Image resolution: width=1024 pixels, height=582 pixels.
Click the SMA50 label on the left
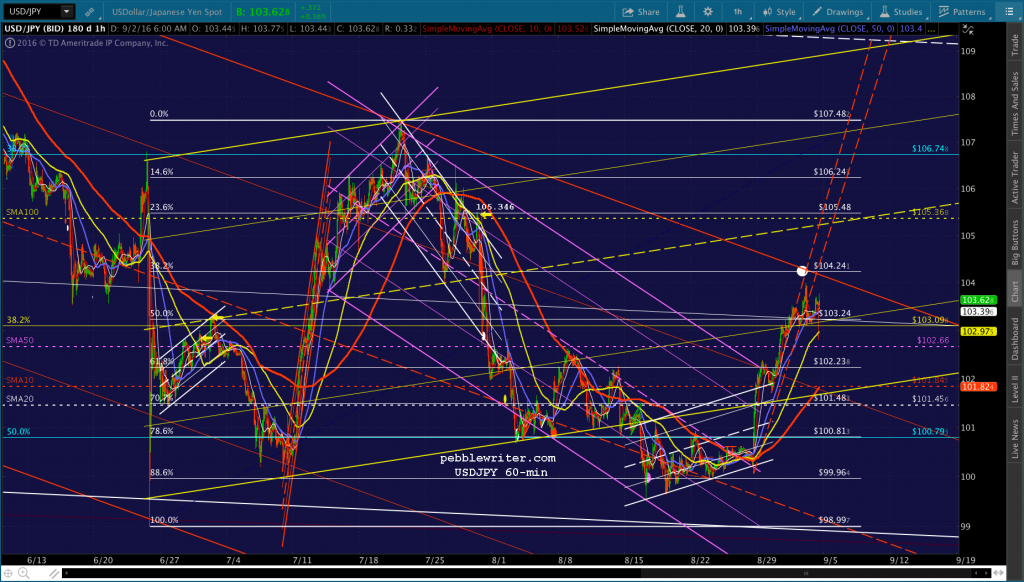(20, 340)
